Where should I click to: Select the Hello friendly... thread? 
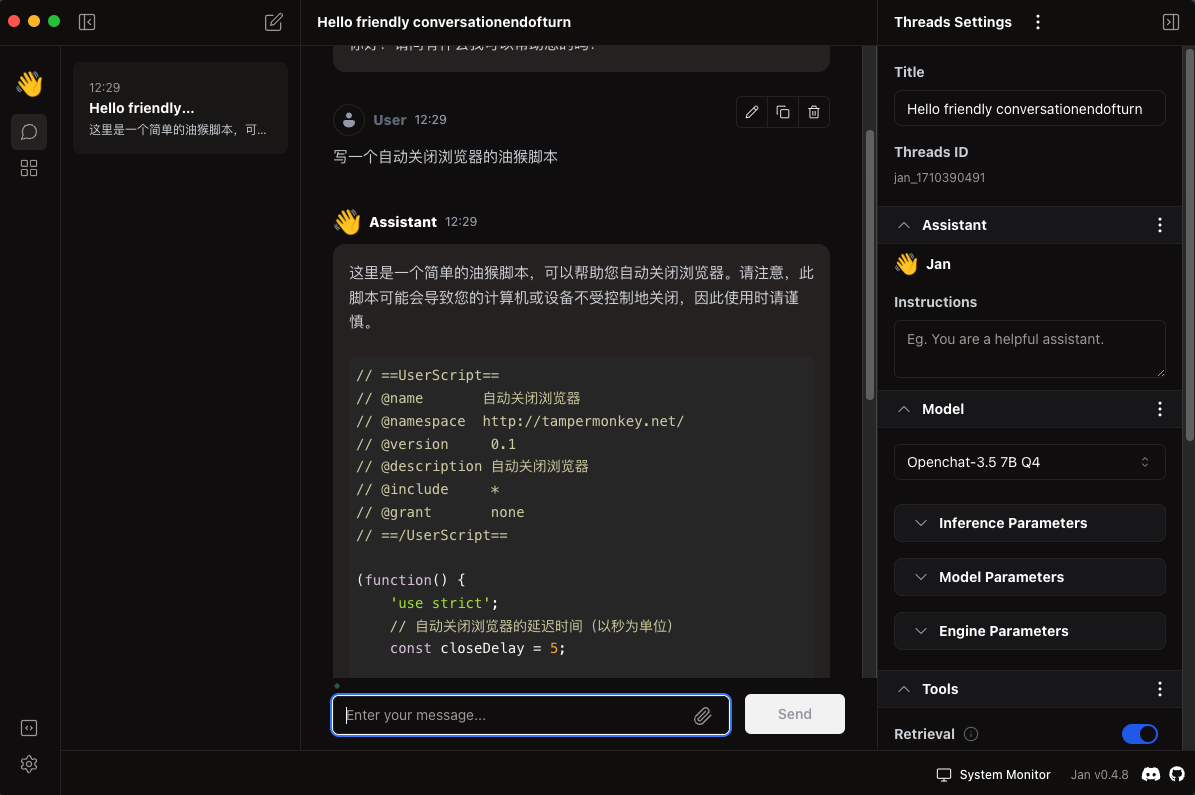(x=180, y=108)
